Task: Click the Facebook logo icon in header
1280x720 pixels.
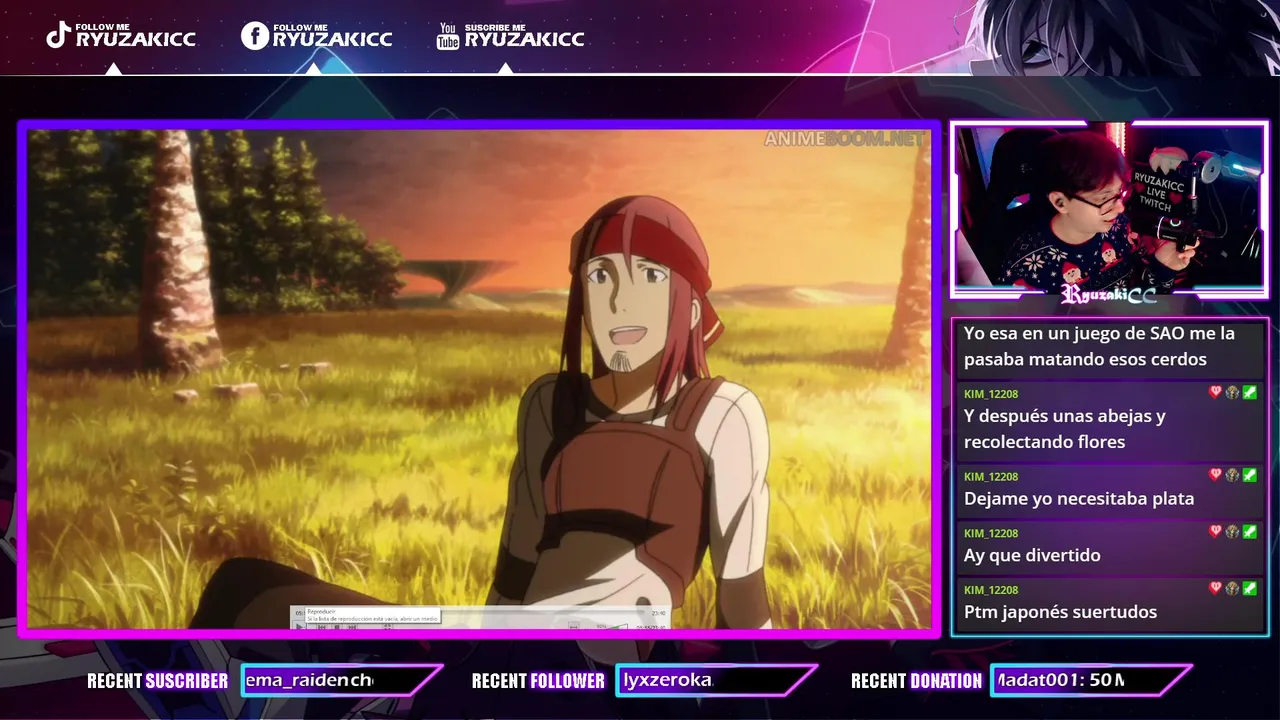Action: 255,35
